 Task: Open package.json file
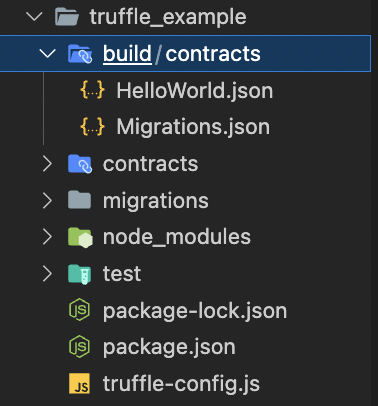click(169, 347)
